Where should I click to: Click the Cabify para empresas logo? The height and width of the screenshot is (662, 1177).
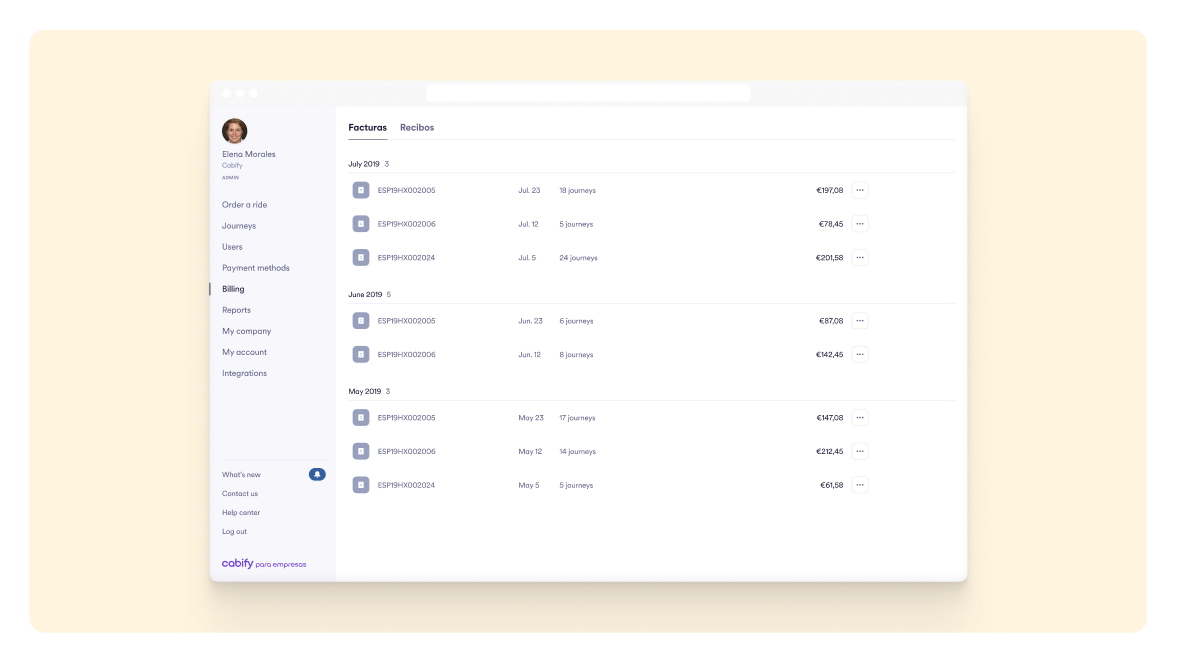pos(264,564)
